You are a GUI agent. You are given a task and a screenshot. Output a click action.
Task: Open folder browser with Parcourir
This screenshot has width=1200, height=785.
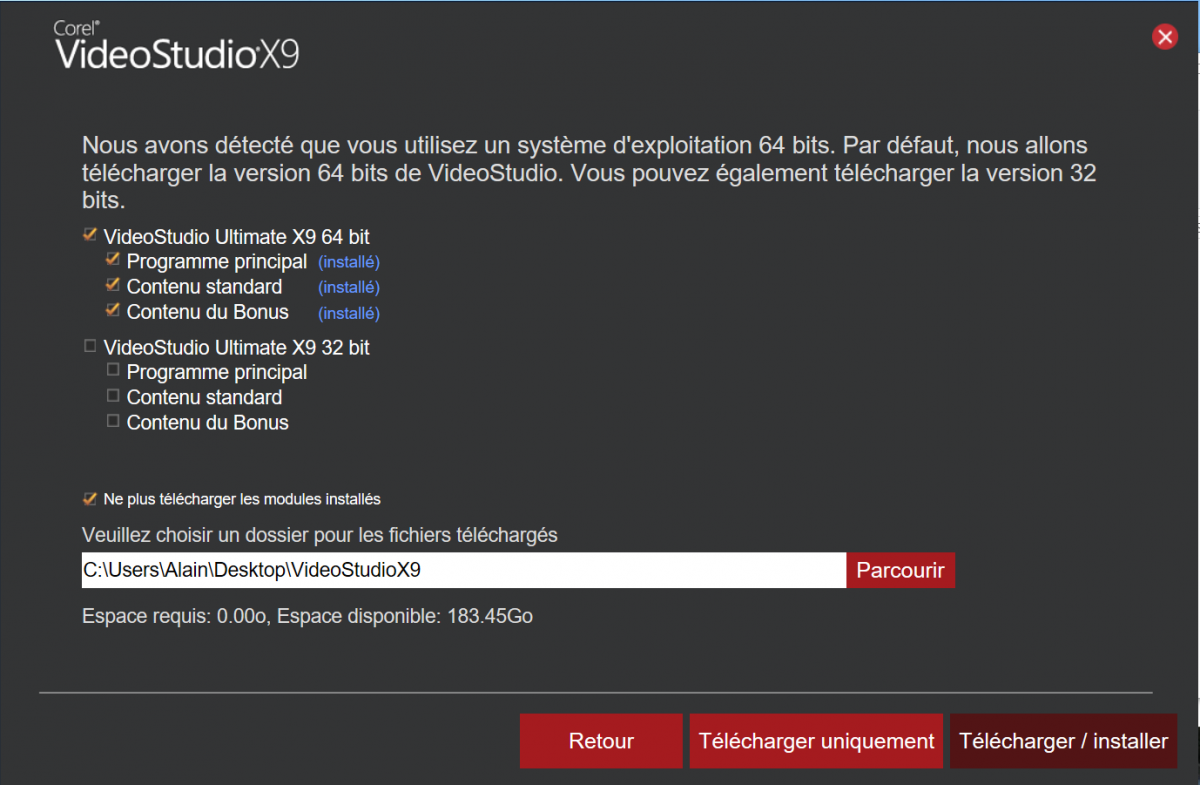coord(901,570)
